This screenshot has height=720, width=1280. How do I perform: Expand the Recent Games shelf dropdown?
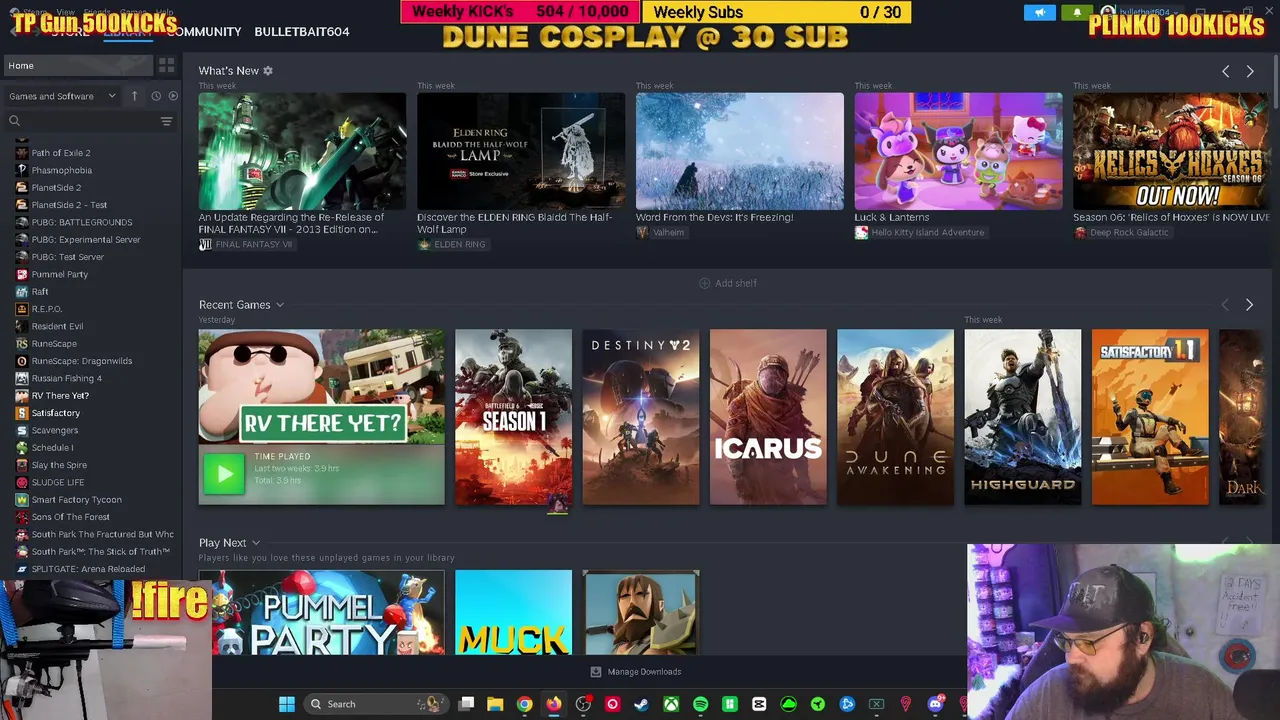click(280, 305)
